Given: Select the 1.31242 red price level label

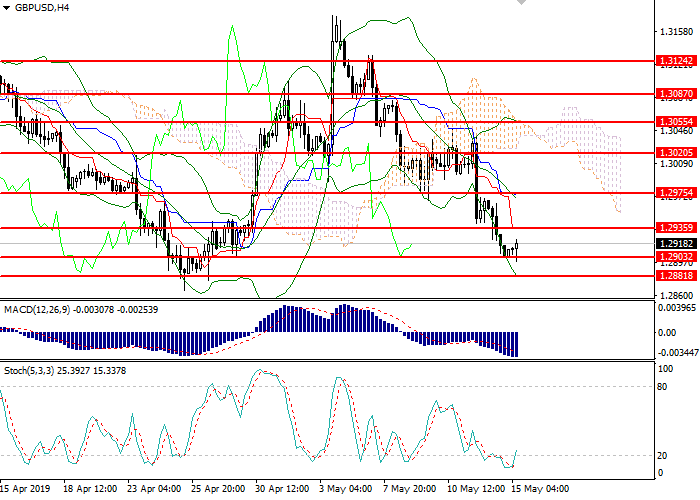Looking at the screenshot, I should (674, 61).
